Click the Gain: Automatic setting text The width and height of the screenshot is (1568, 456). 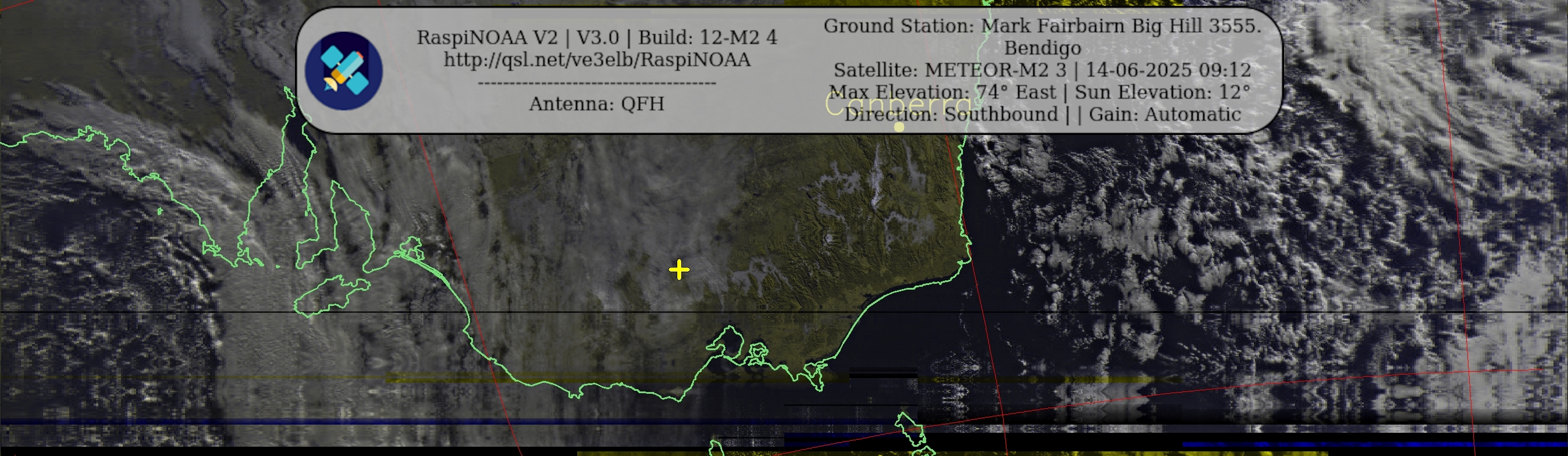(x=1164, y=115)
